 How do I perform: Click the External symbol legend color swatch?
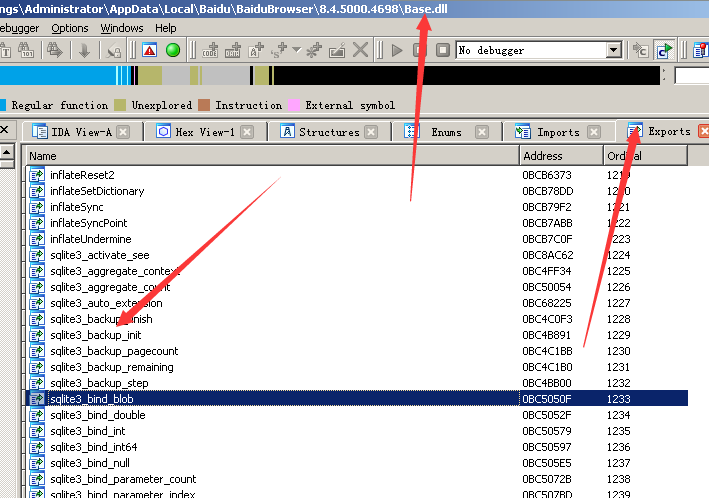pos(294,105)
